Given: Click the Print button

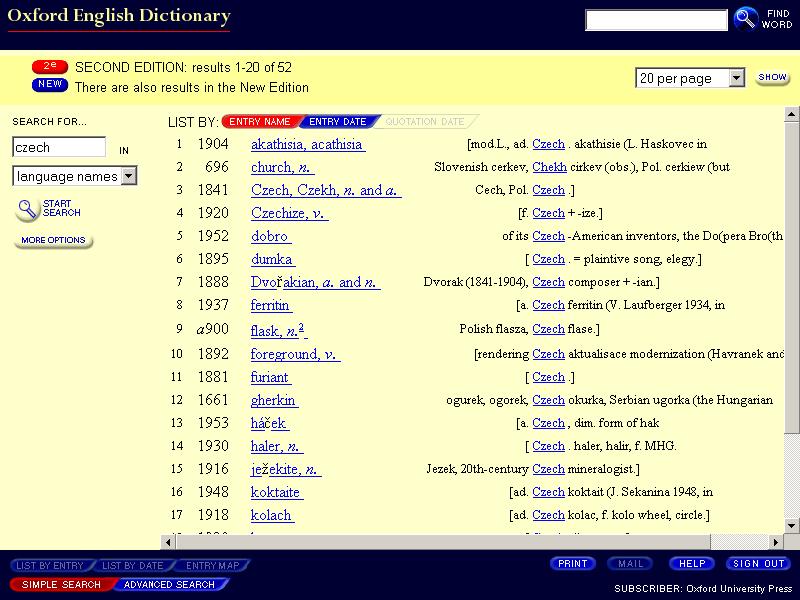Looking at the screenshot, I should point(572,564).
